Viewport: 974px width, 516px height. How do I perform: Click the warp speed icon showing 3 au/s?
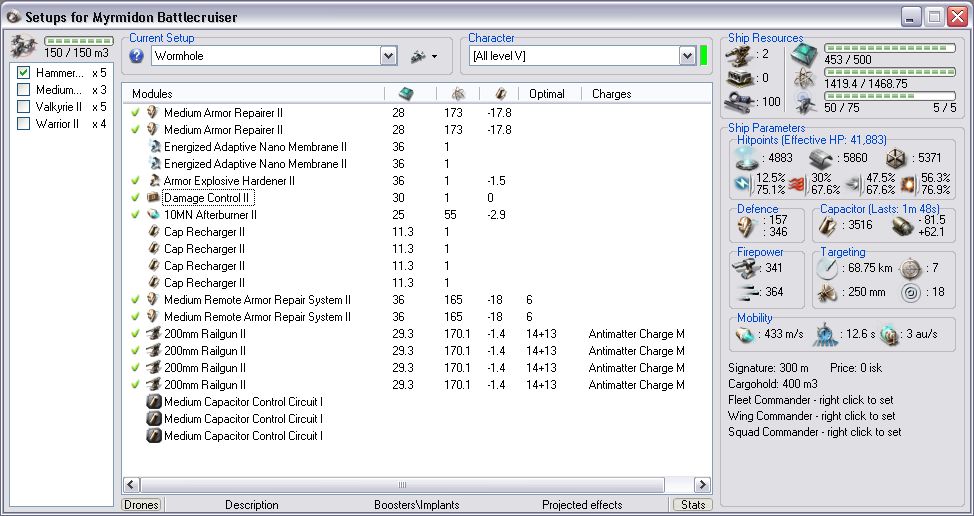890,334
